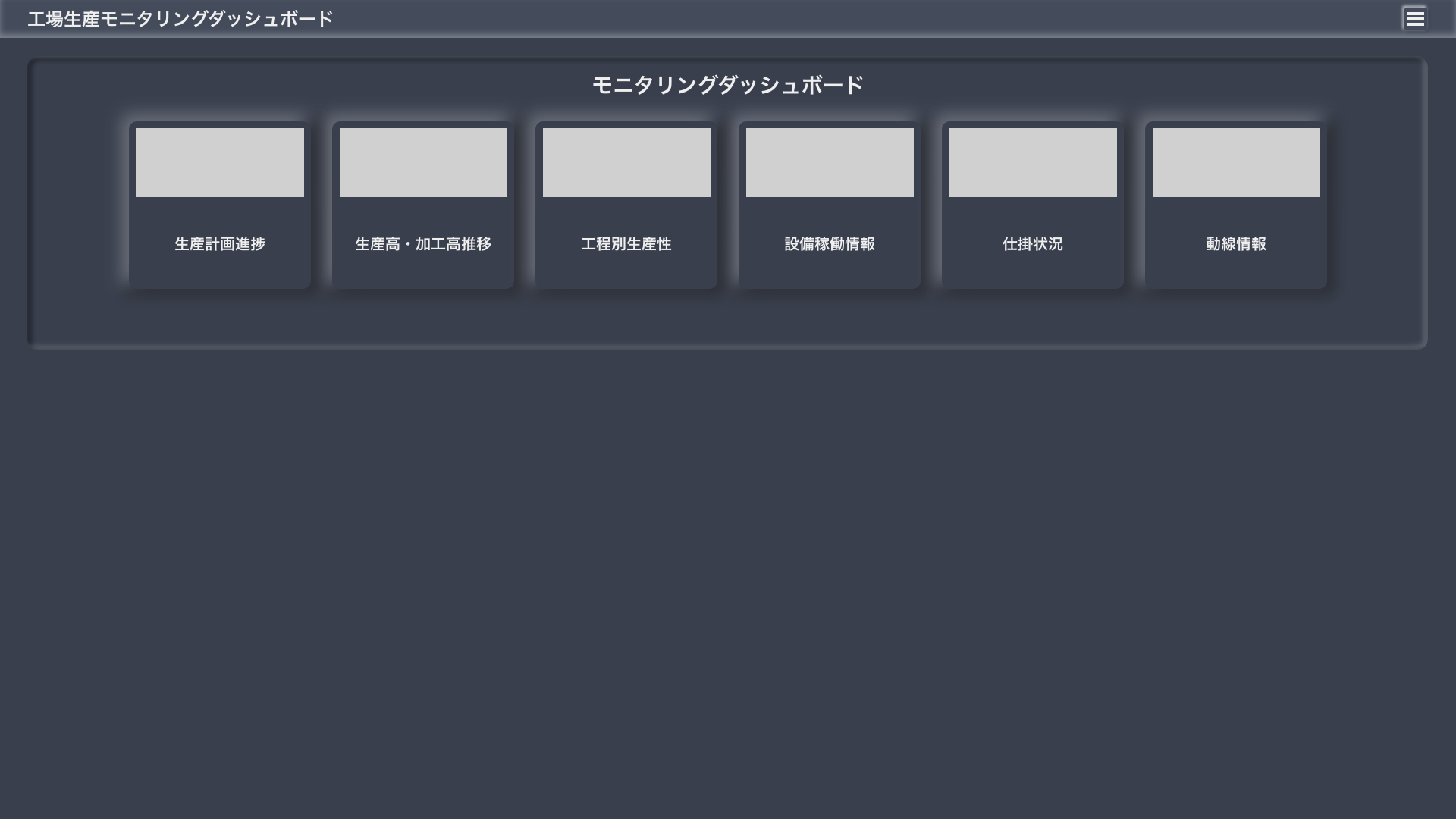Click the 生産計画進捗 card thumbnail image
Viewport: 1456px width, 819px height.
tap(219, 162)
